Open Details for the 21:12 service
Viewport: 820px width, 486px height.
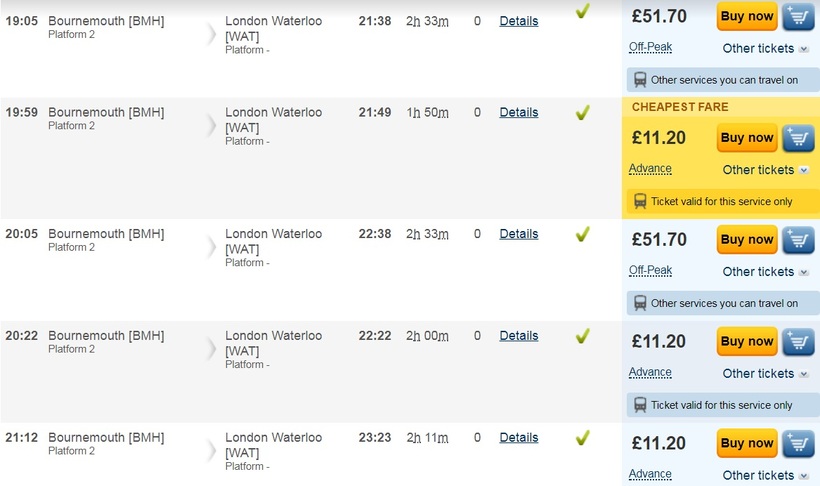(518, 438)
